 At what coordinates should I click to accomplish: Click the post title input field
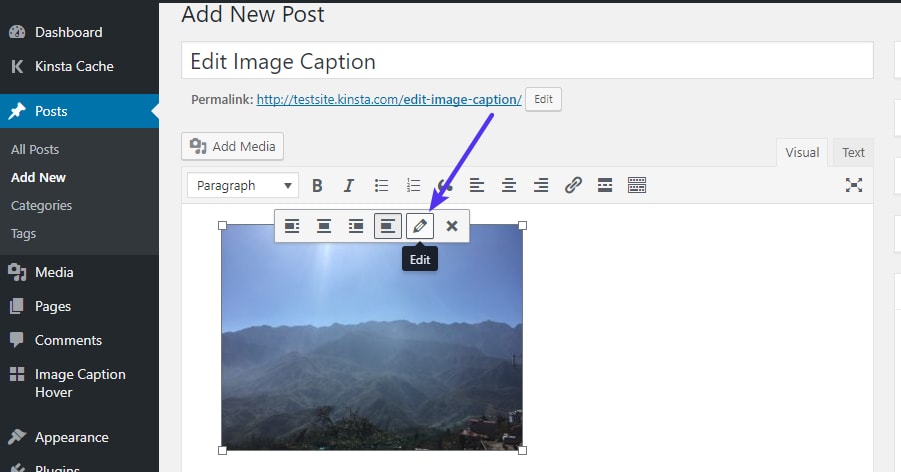[527, 61]
